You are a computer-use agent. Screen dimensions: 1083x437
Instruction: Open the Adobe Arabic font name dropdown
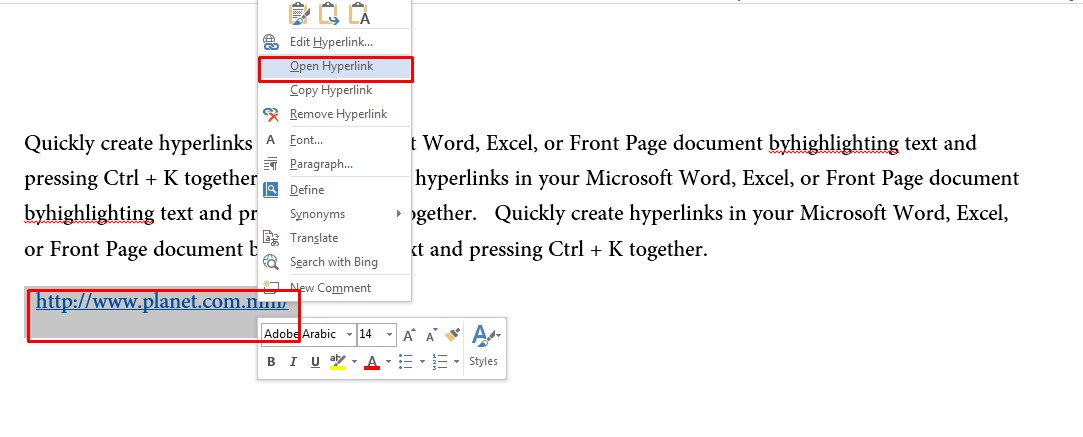pyautogui.click(x=349, y=334)
